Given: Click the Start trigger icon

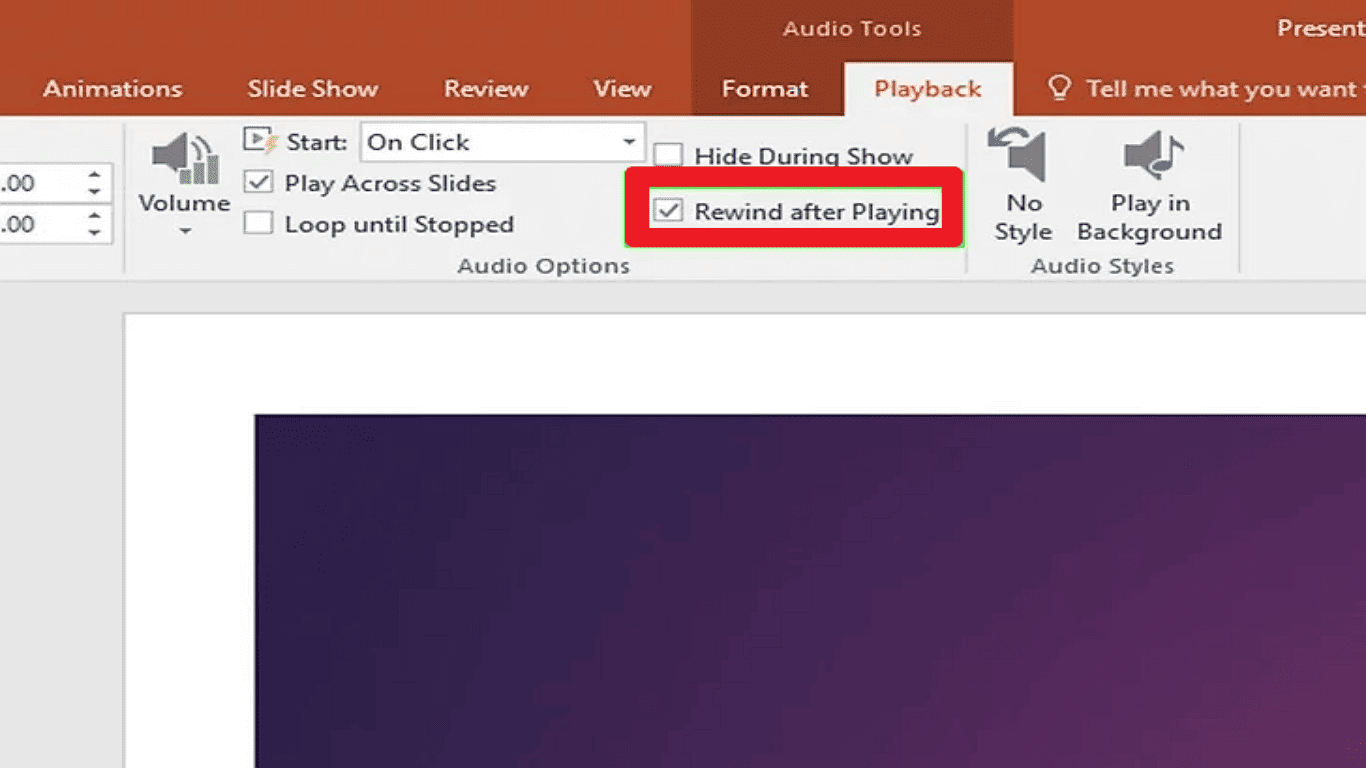Looking at the screenshot, I should pyautogui.click(x=261, y=141).
